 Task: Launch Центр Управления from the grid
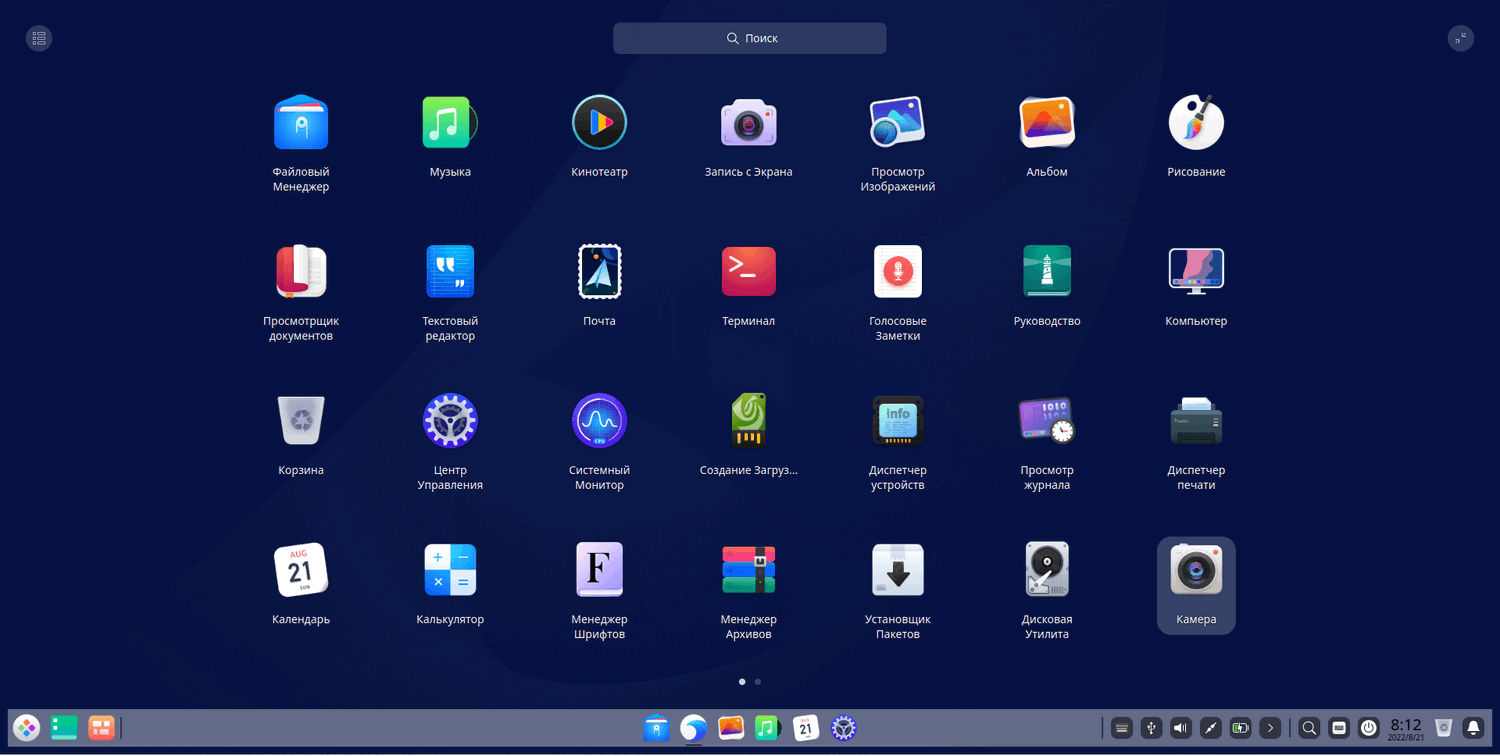pos(450,421)
